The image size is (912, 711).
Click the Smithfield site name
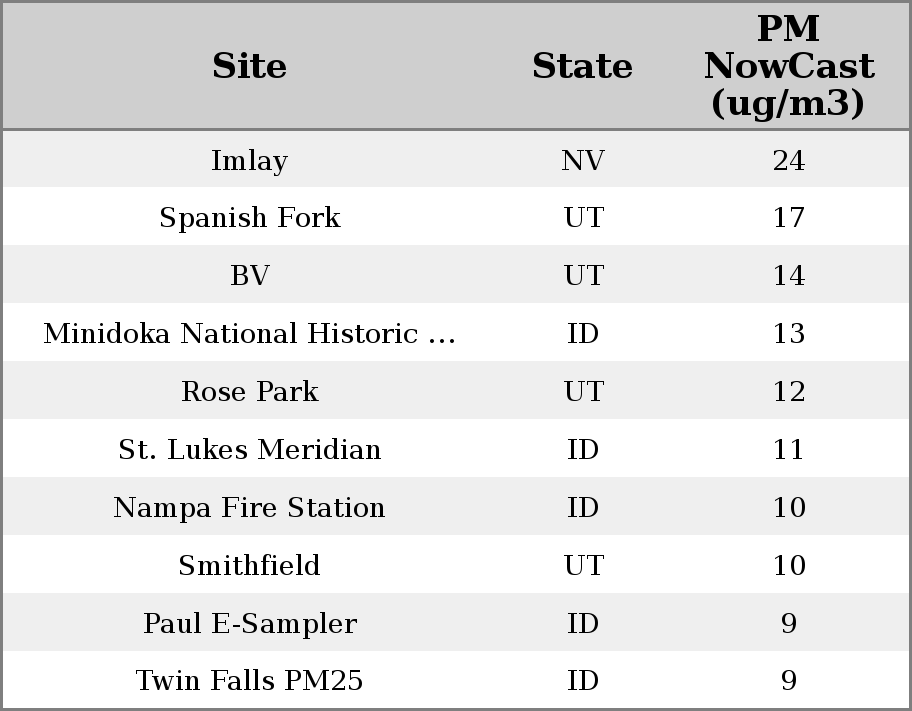(249, 566)
